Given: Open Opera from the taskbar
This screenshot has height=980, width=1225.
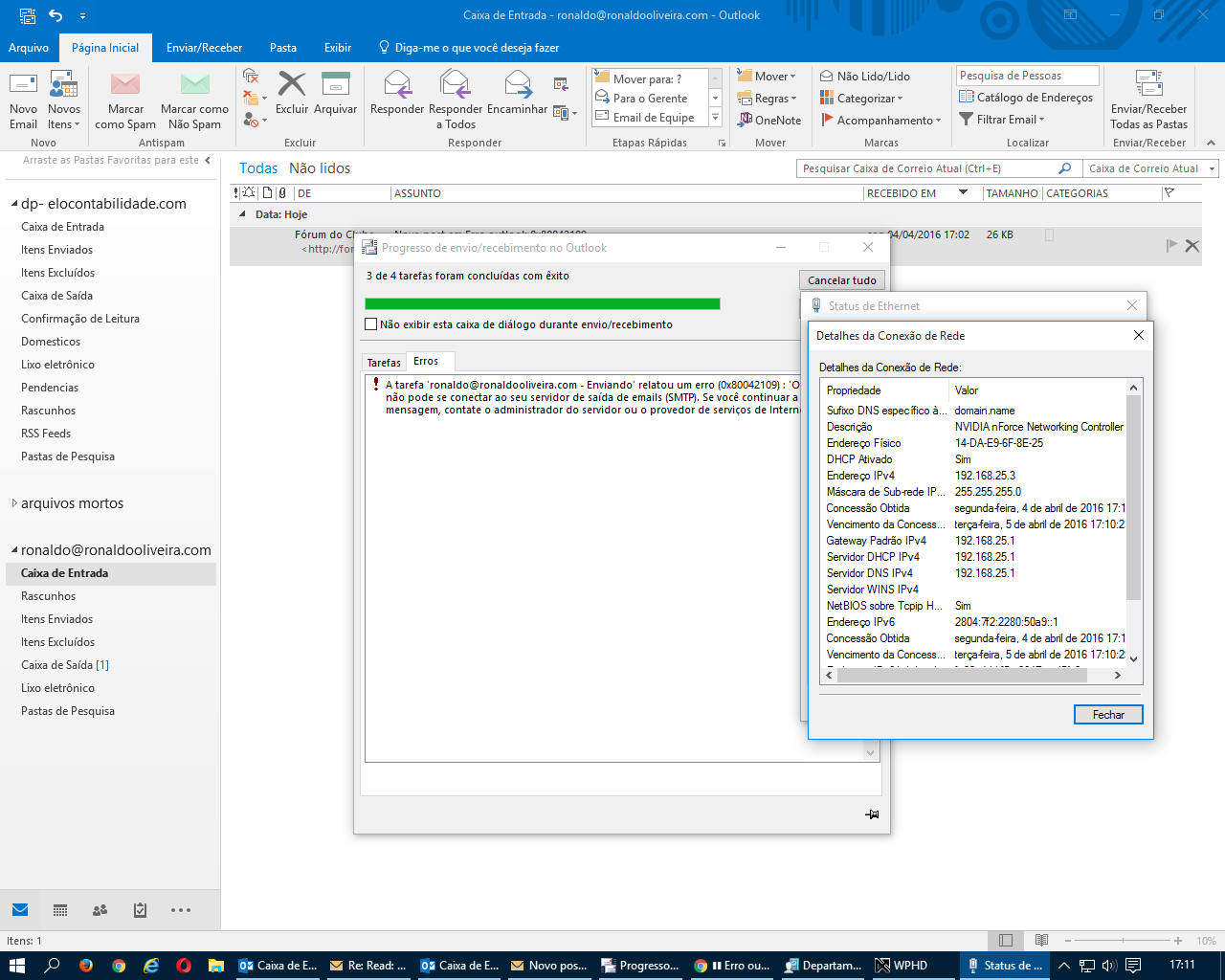Looking at the screenshot, I should pyautogui.click(x=184, y=966).
